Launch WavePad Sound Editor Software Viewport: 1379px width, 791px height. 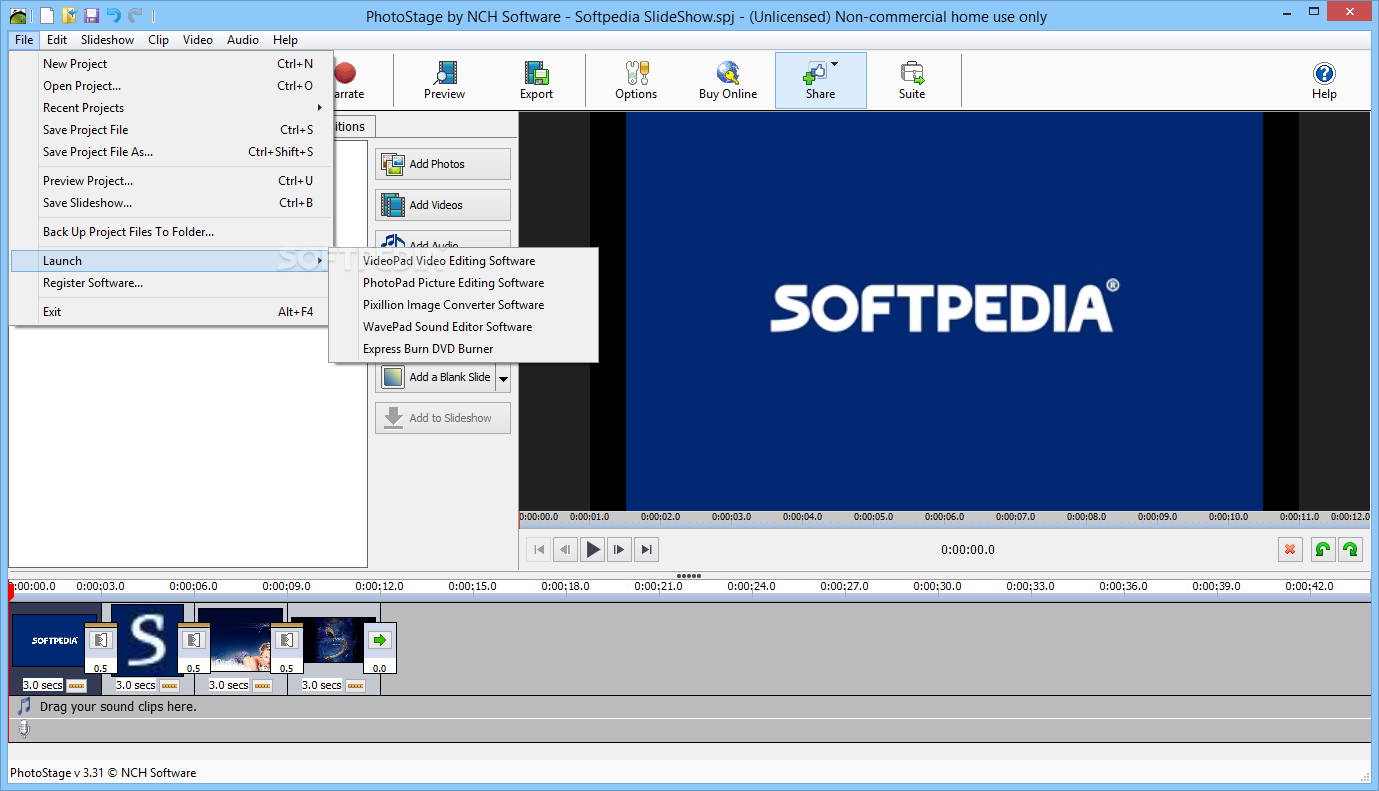tap(463, 327)
